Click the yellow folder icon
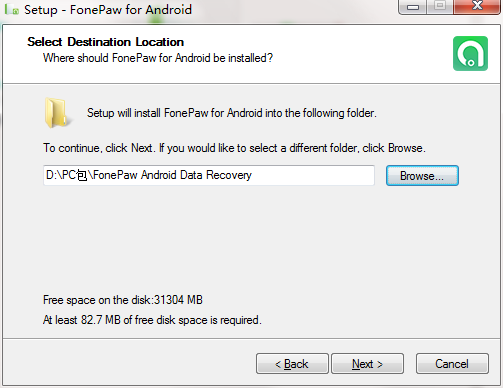The height and width of the screenshot is (388, 503). 57,113
